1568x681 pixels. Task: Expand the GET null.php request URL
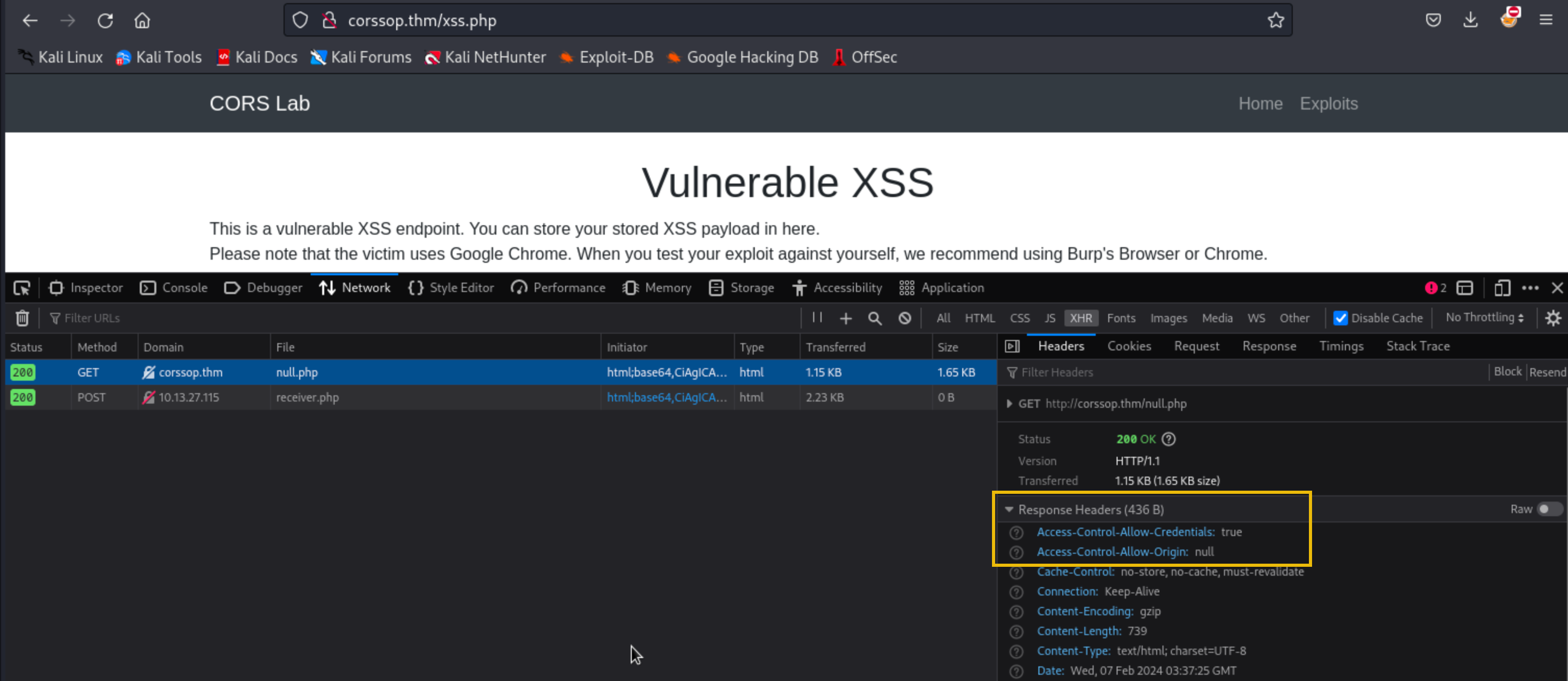coord(1009,404)
